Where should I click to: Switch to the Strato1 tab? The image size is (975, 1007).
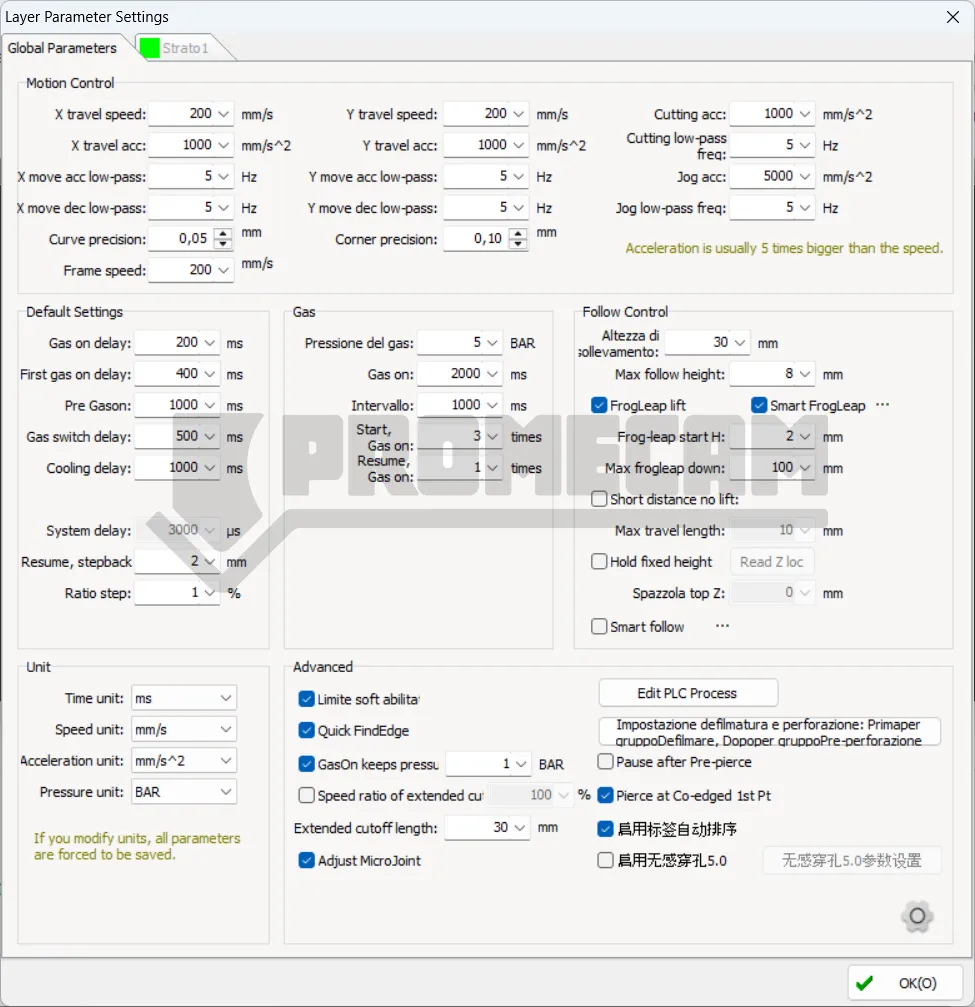(185, 48)
